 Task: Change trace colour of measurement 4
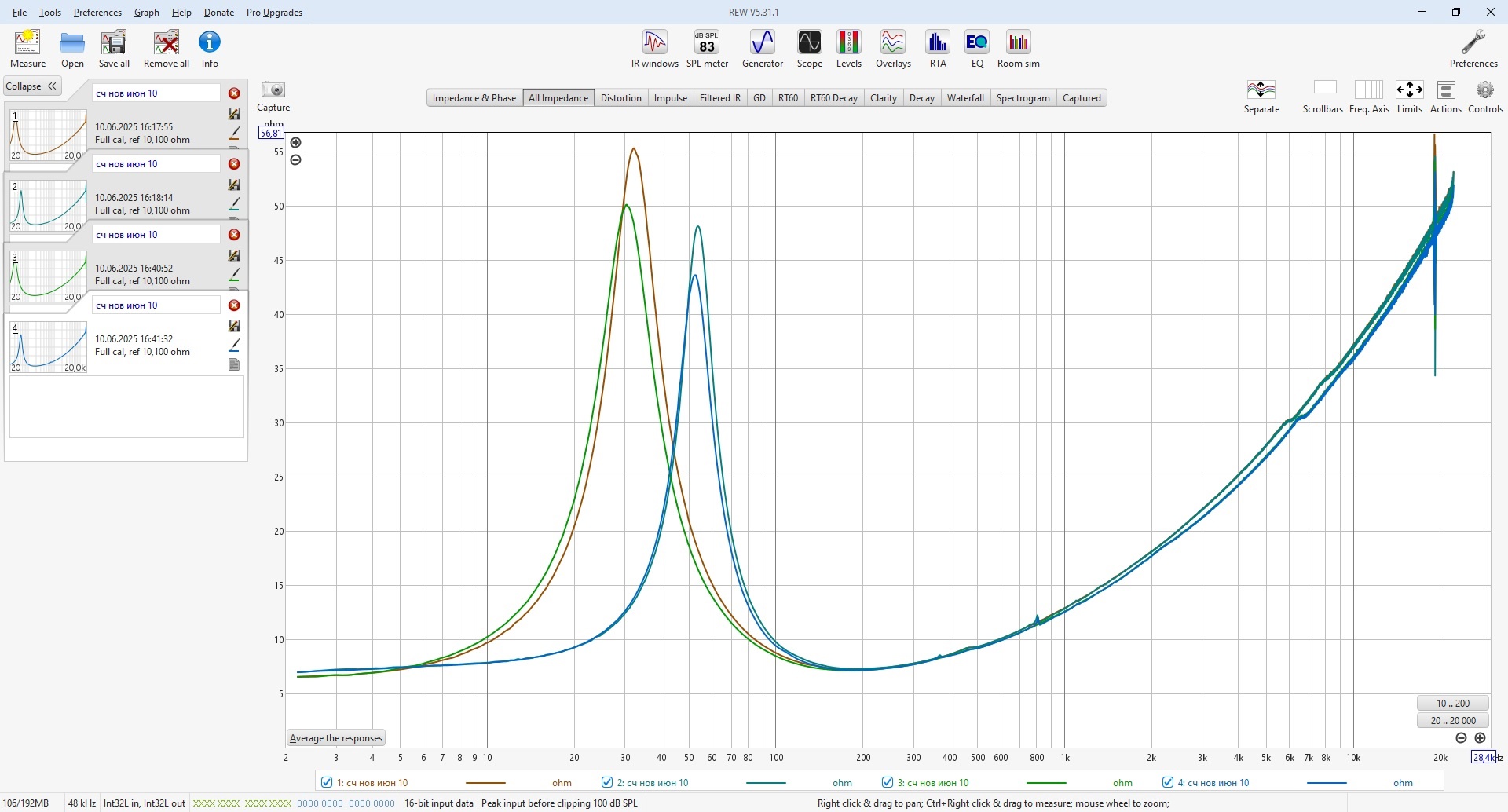(234, 346)
